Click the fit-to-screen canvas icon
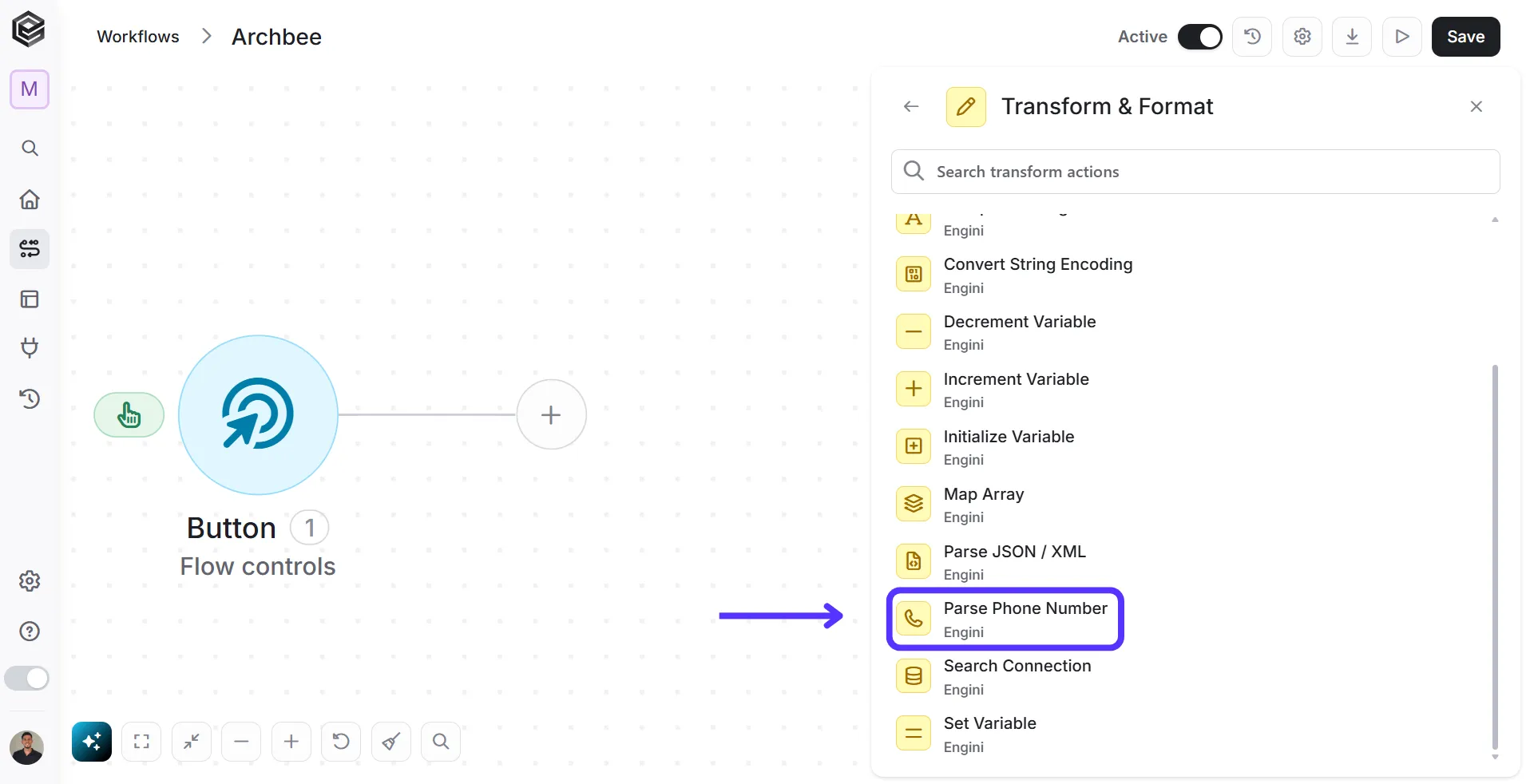The width and height of the screenshot is (1526, 784). tap(141, 742)
